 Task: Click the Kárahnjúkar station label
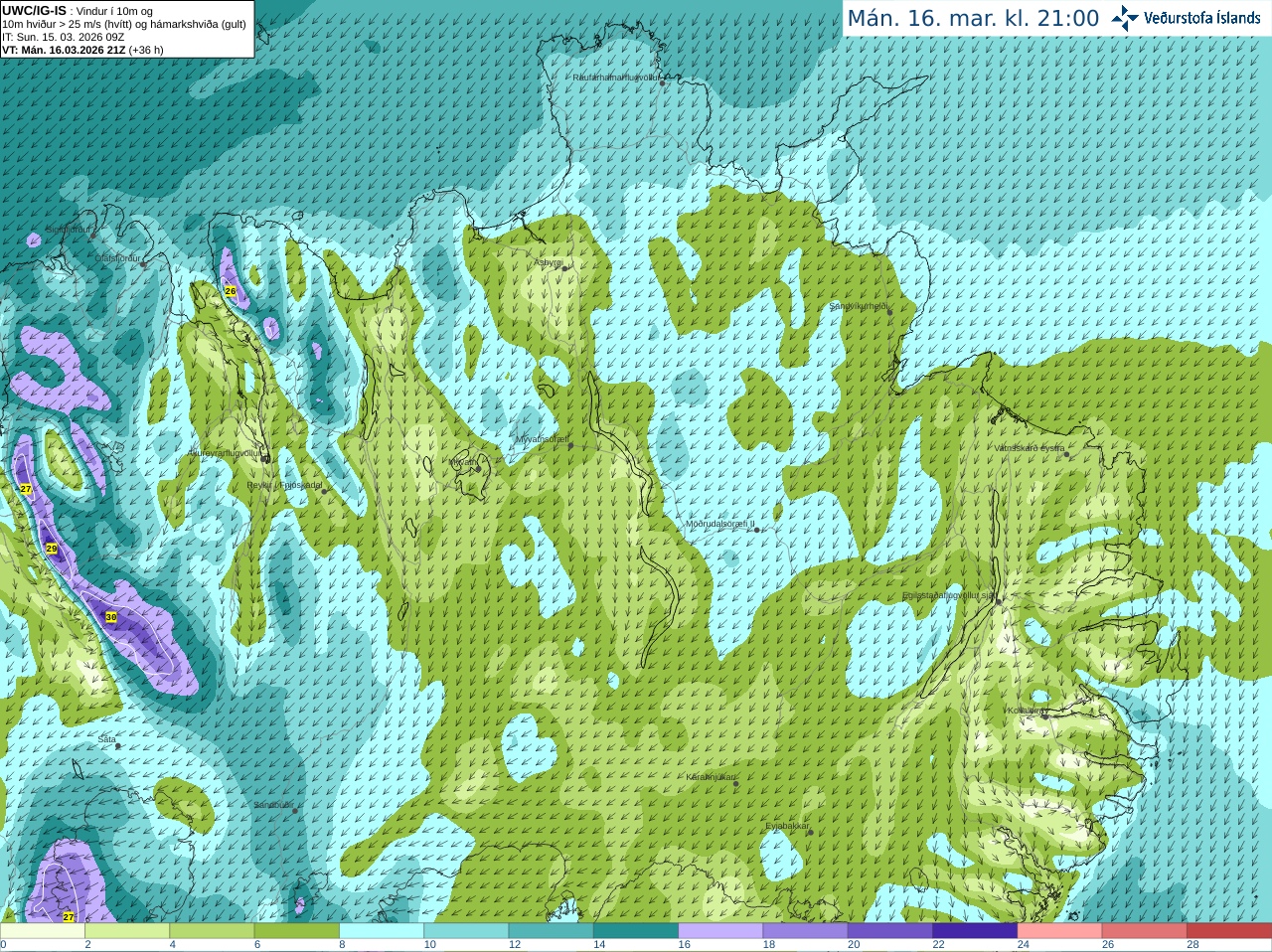[711, 777]
